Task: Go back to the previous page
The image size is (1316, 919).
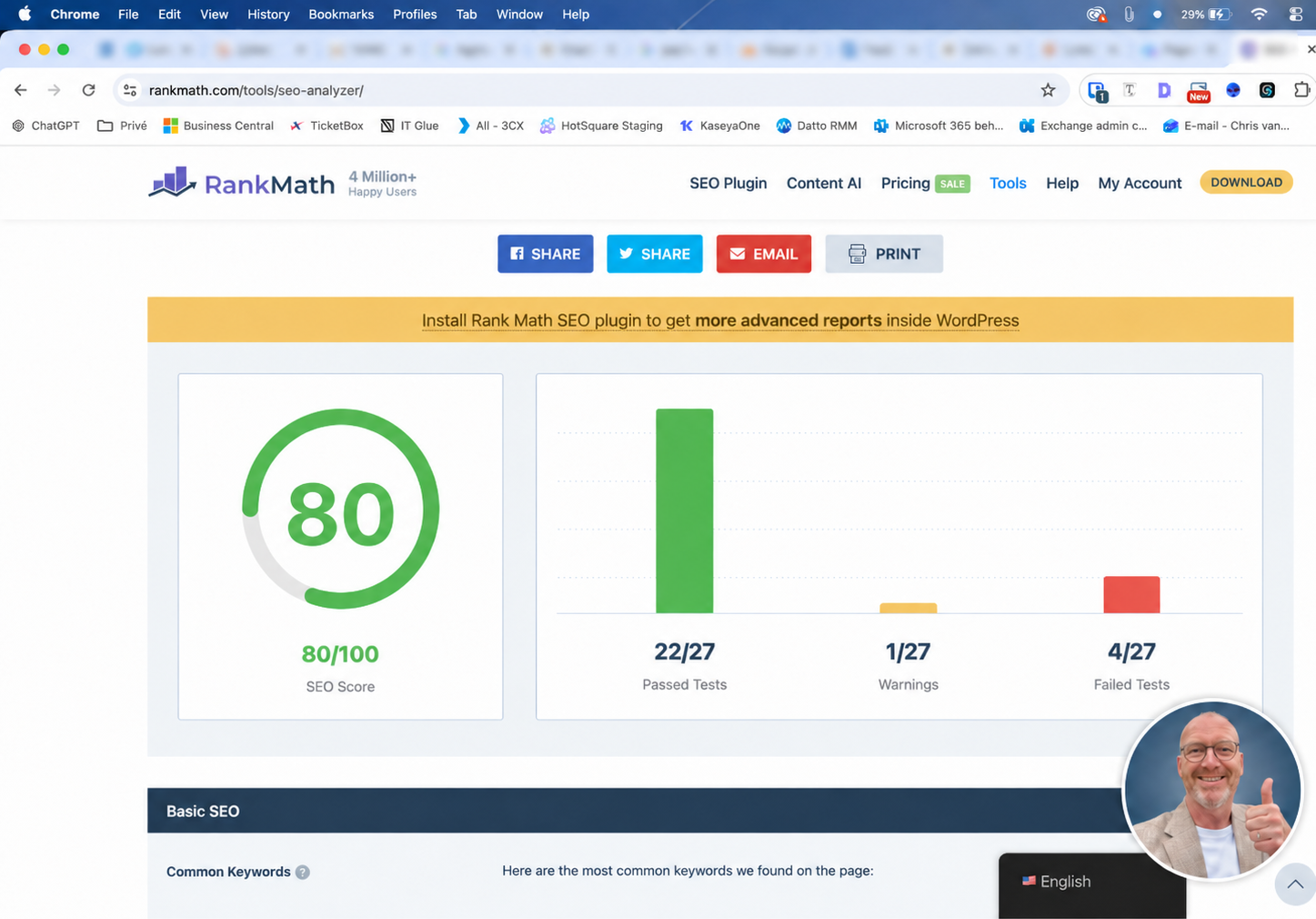Action: pos(20,90)
